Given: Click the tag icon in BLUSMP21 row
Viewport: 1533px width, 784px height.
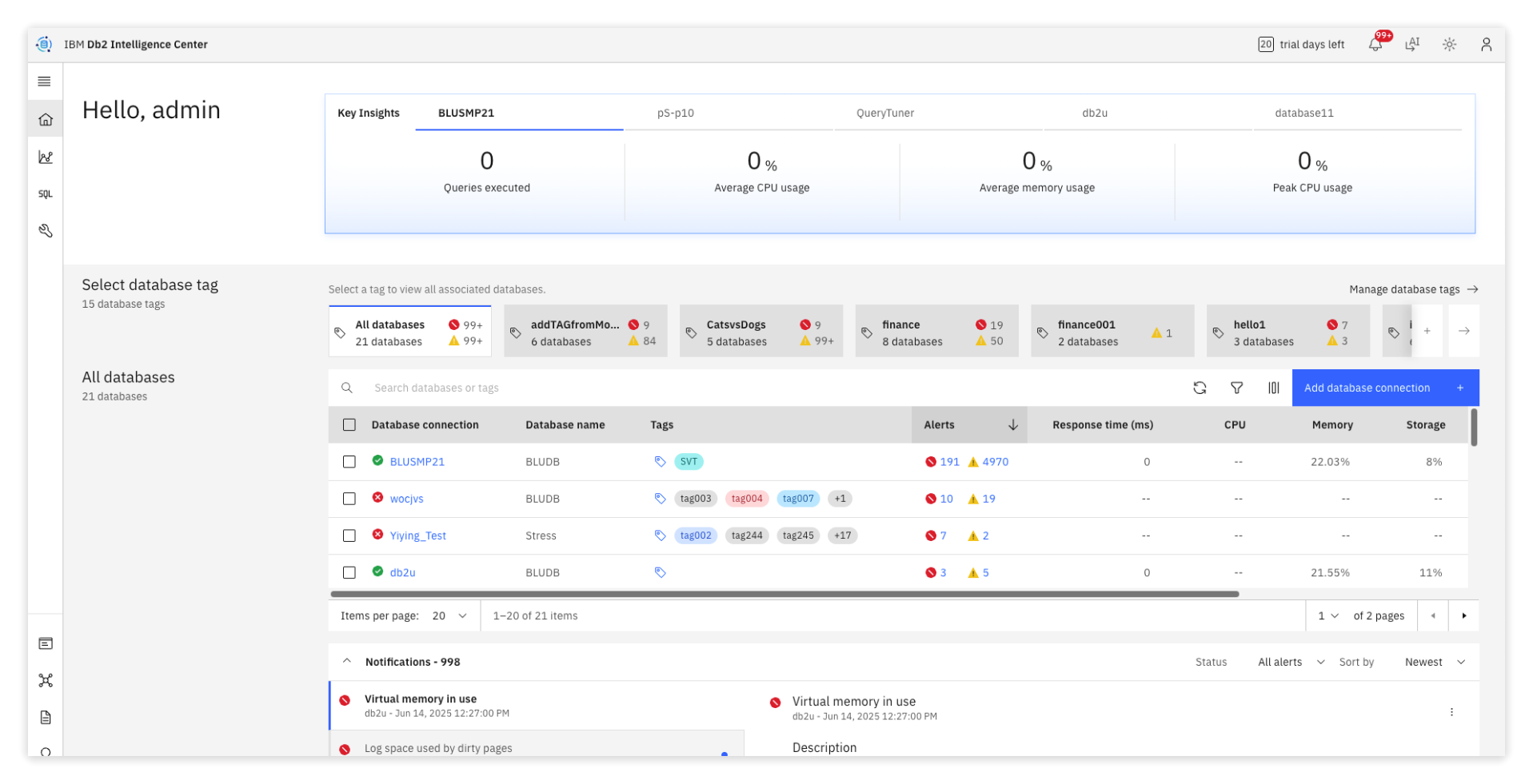Looking at the screenshot, I should [x=660, y=461].
